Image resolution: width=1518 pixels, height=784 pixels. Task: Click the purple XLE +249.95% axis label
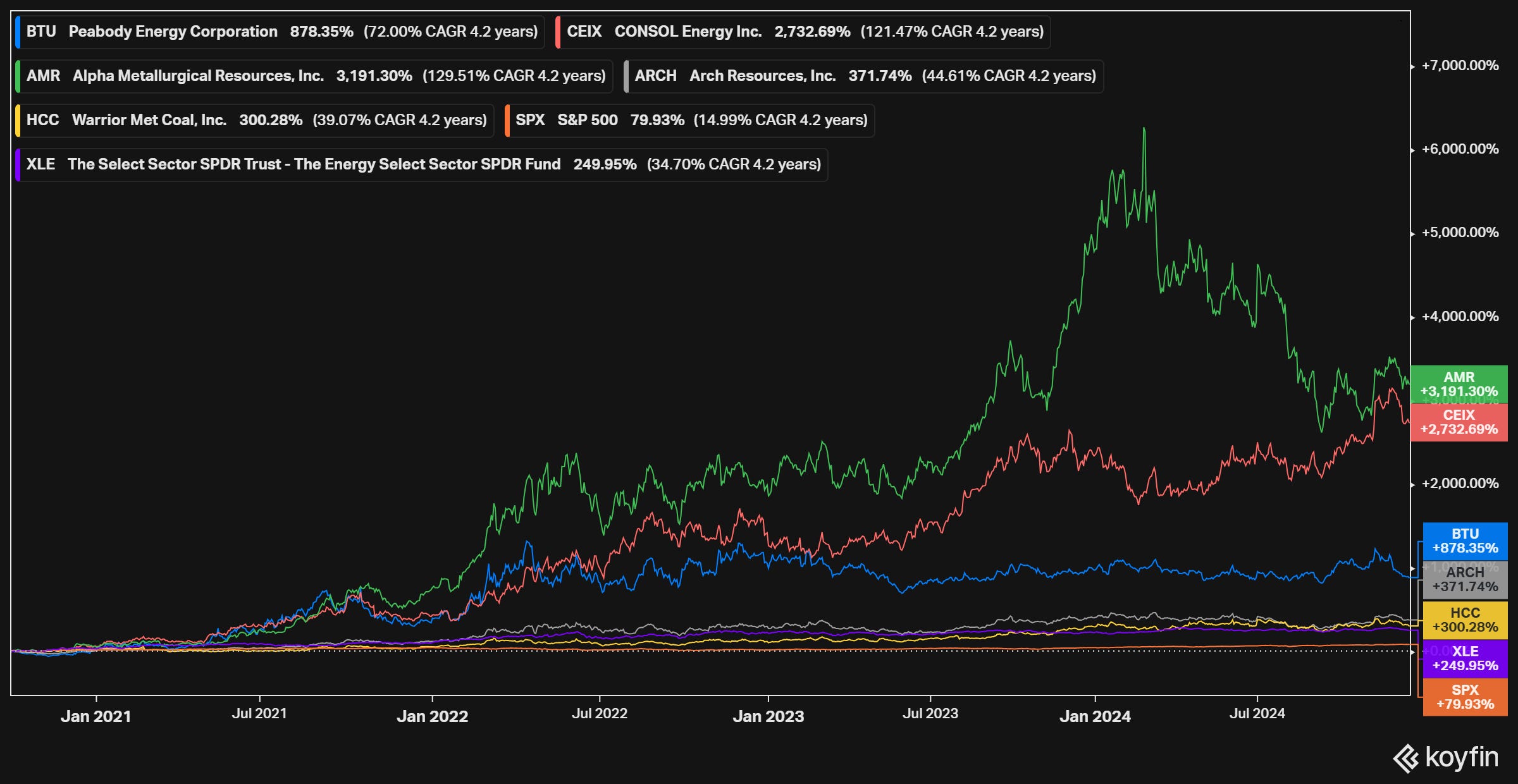click(x=1466, y=659)
